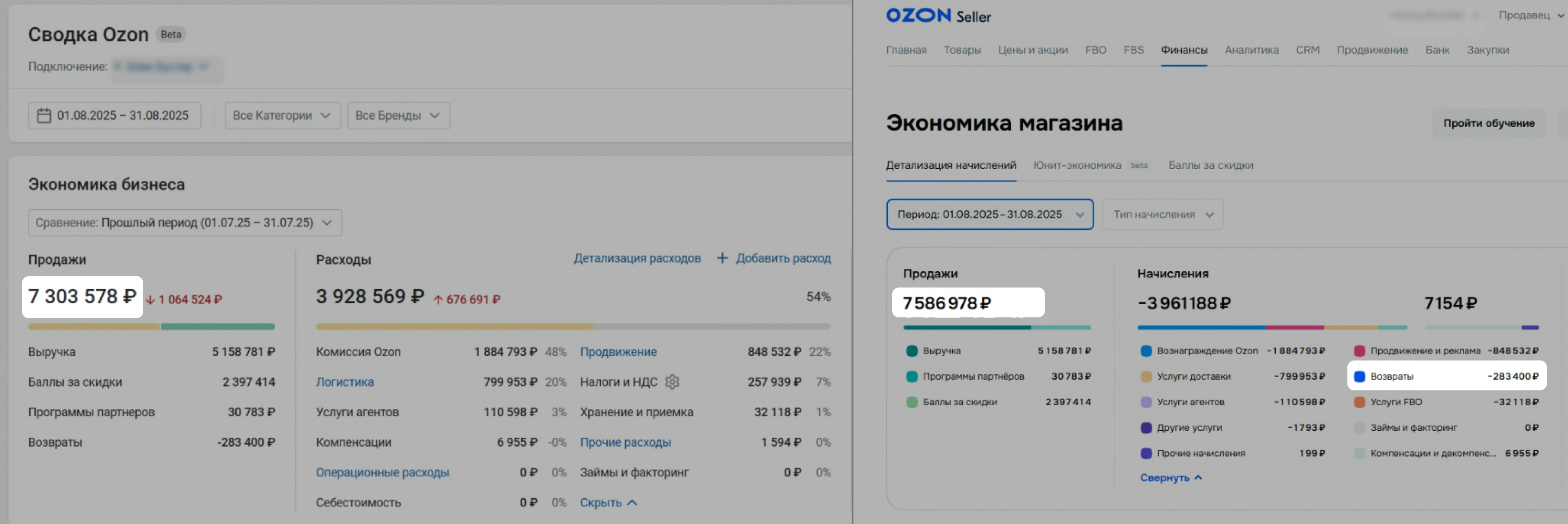Click the Пройти обучение button

coord(1488,123)
